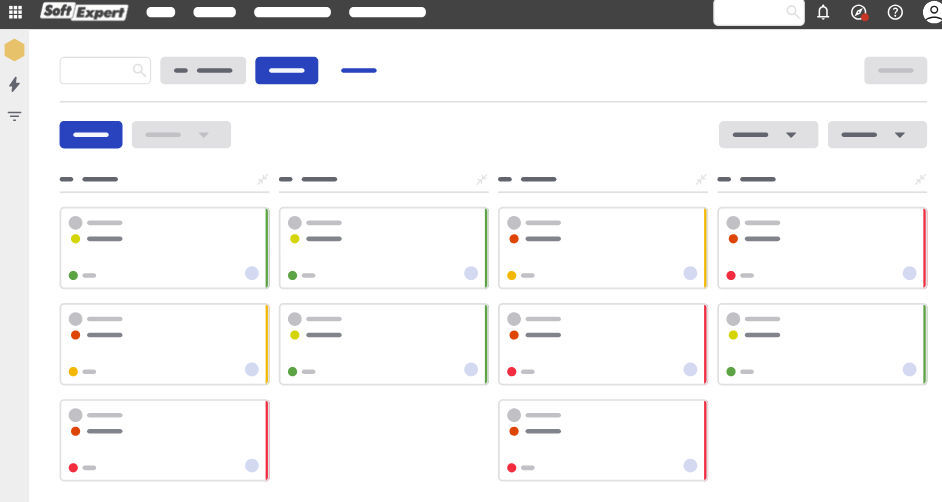Open the compass icon with red badge
942x502 pixels.
[858, 13]
